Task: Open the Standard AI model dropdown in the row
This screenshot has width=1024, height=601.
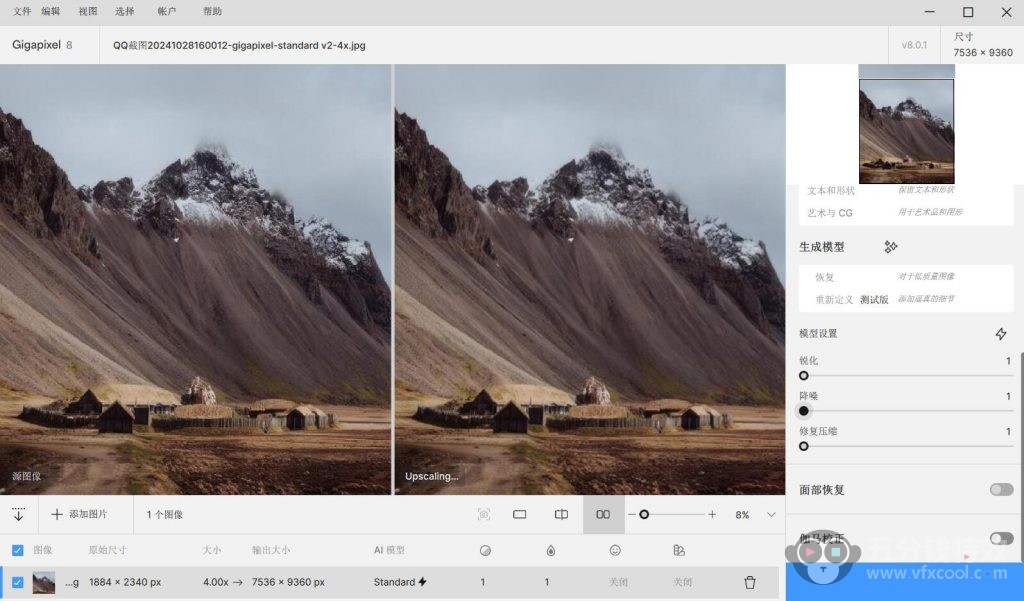Action: (x=400, y=582)
